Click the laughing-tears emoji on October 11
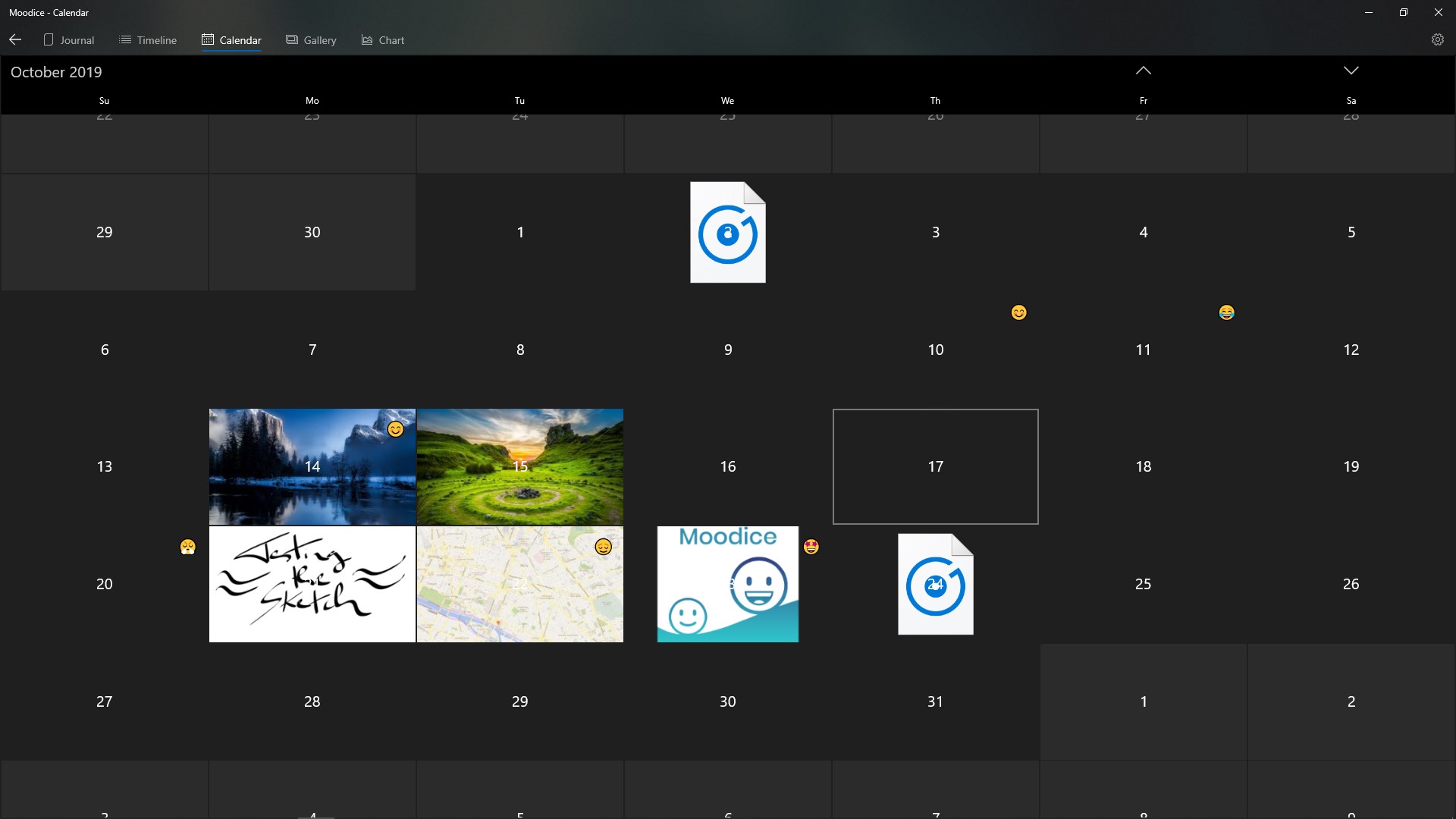The width and height of the screenshot is (1456, 819). coord(1226,312)
